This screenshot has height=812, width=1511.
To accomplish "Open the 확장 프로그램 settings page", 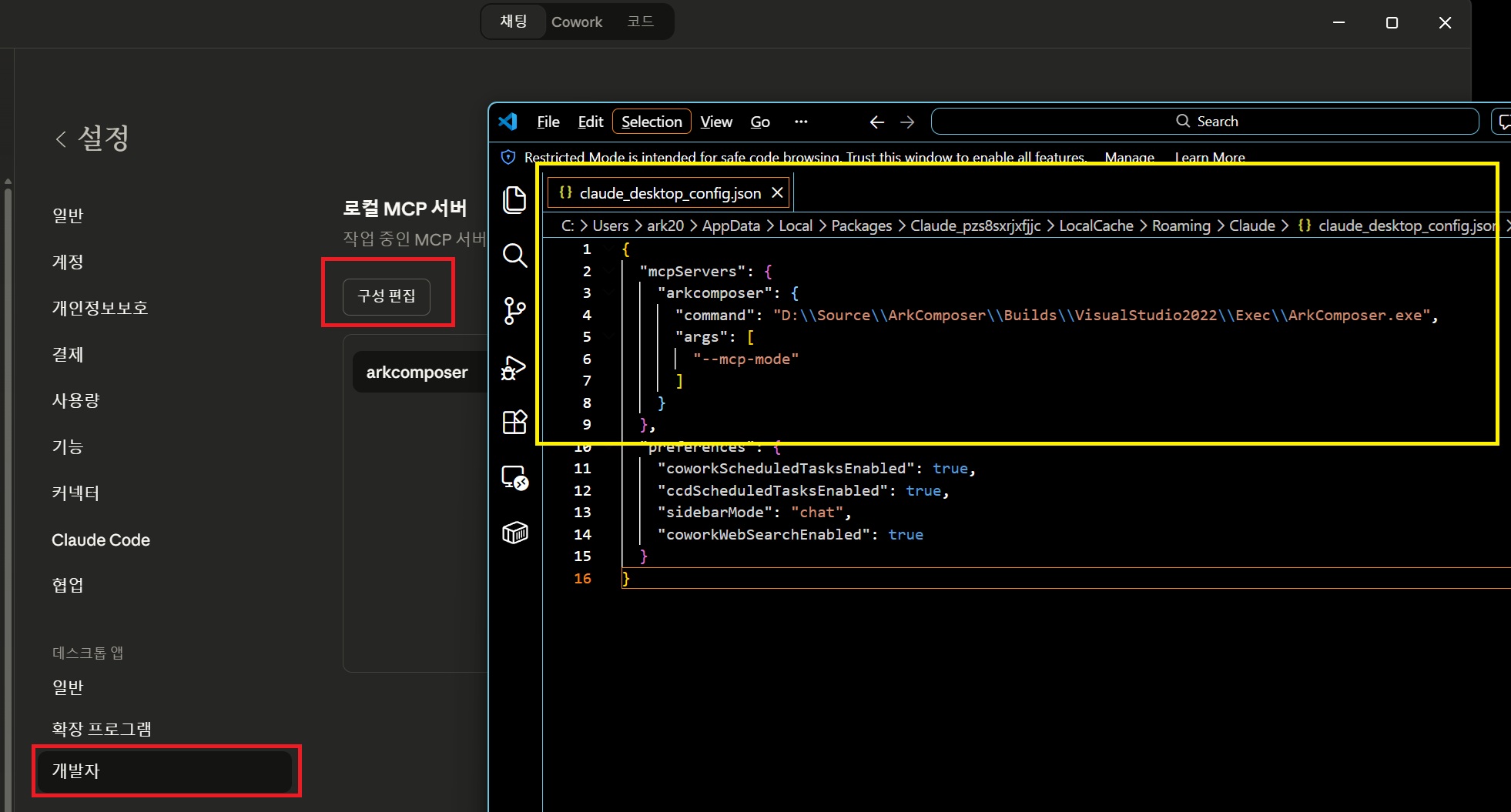I will [102, 729].
